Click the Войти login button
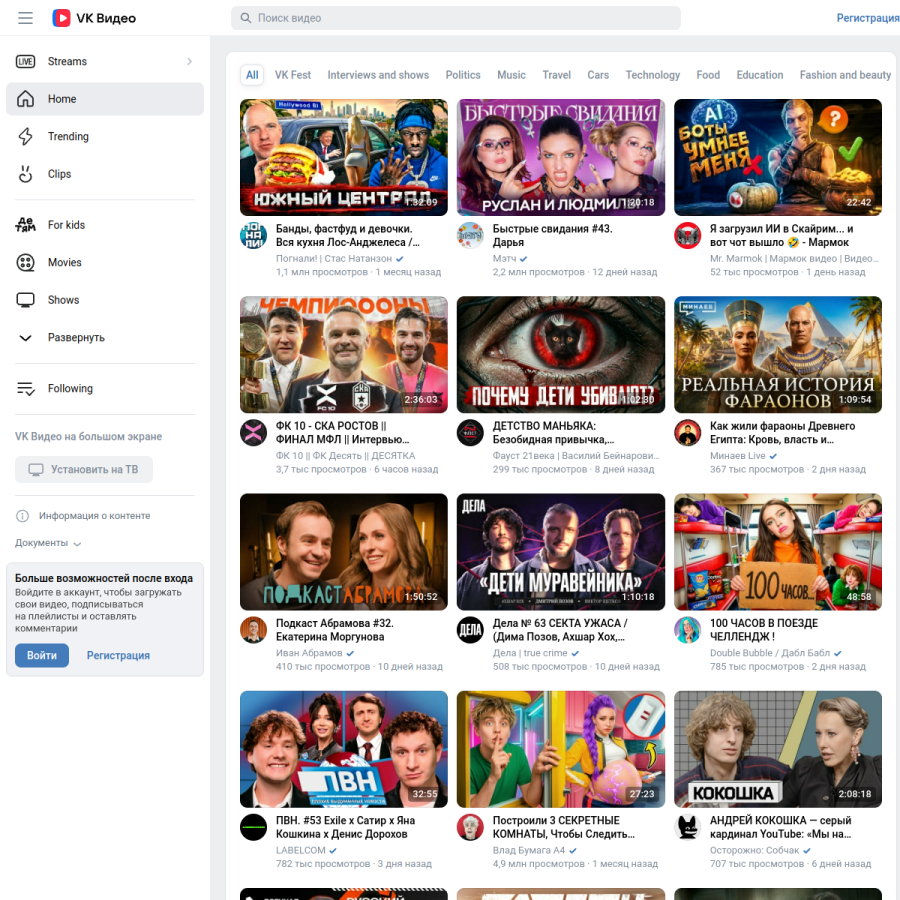 pos(42,655)
